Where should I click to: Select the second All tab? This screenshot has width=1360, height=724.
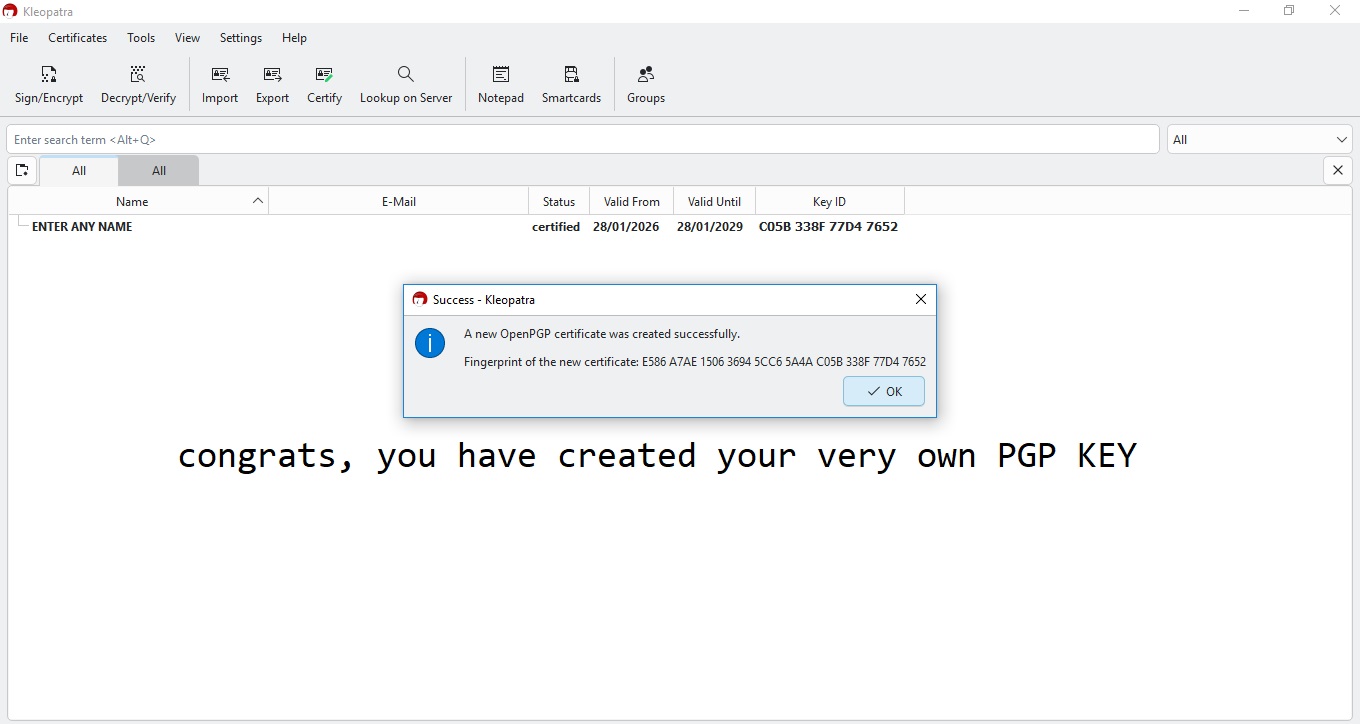(159, 171)
